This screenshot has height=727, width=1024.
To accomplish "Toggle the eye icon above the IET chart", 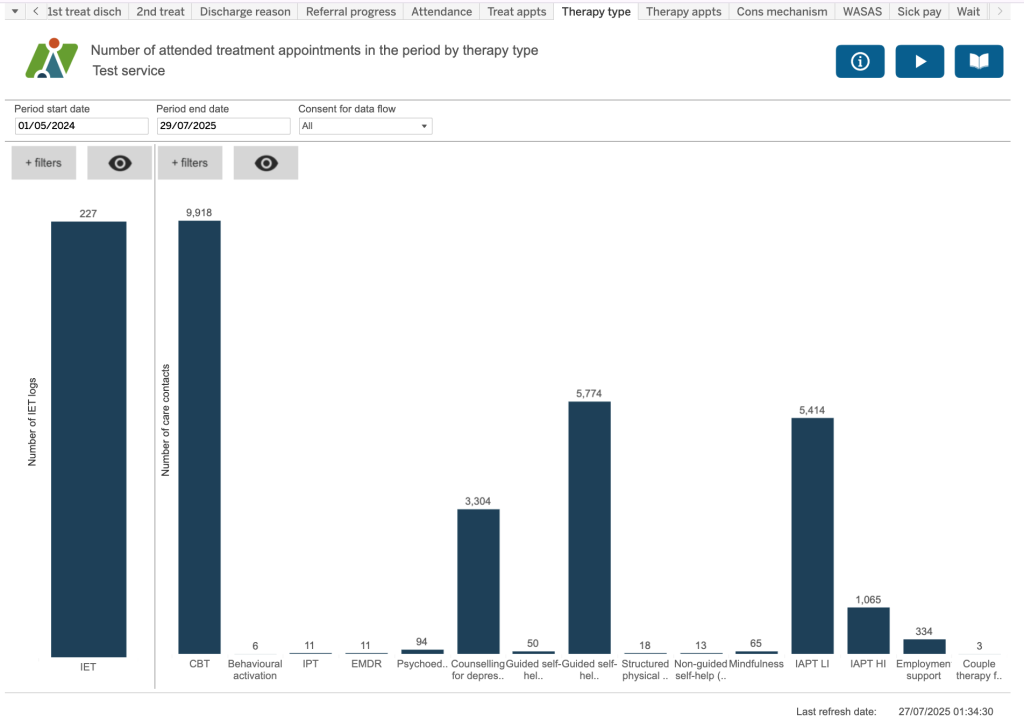I will pyautogui.click(x=120, y=163).
